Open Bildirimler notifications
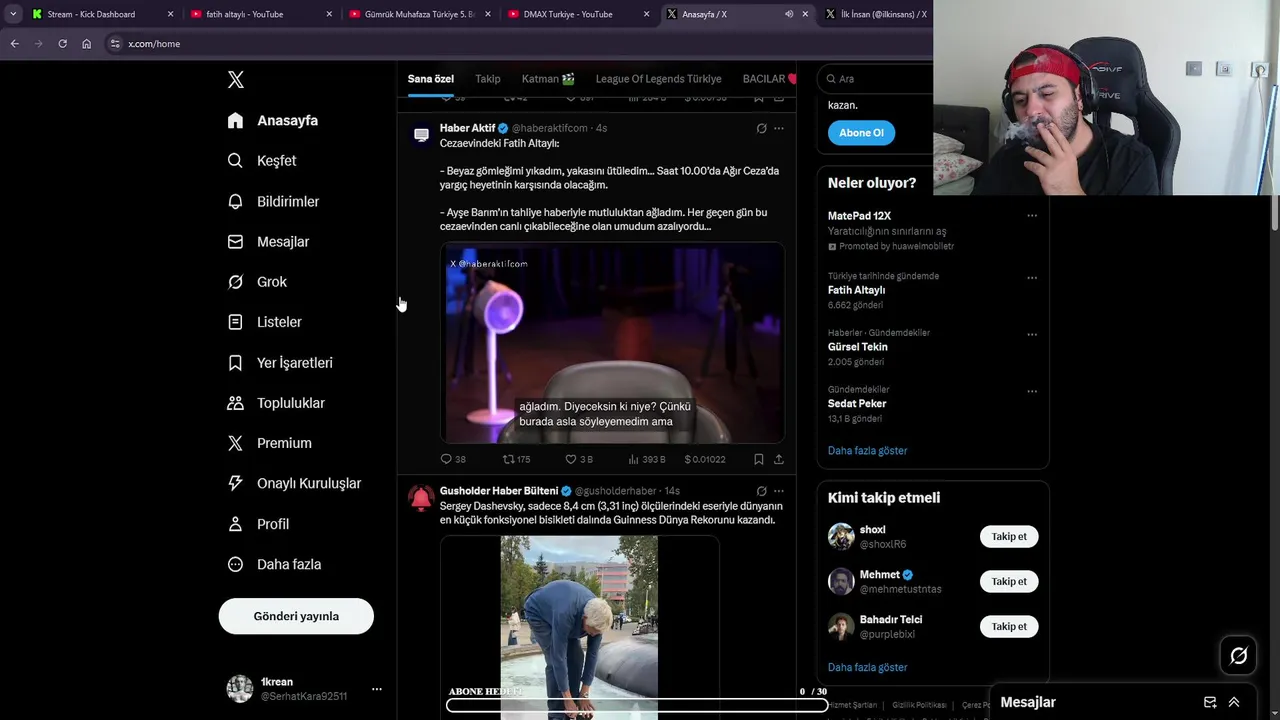Screen dimensions: 1280x720 (273, 201)
